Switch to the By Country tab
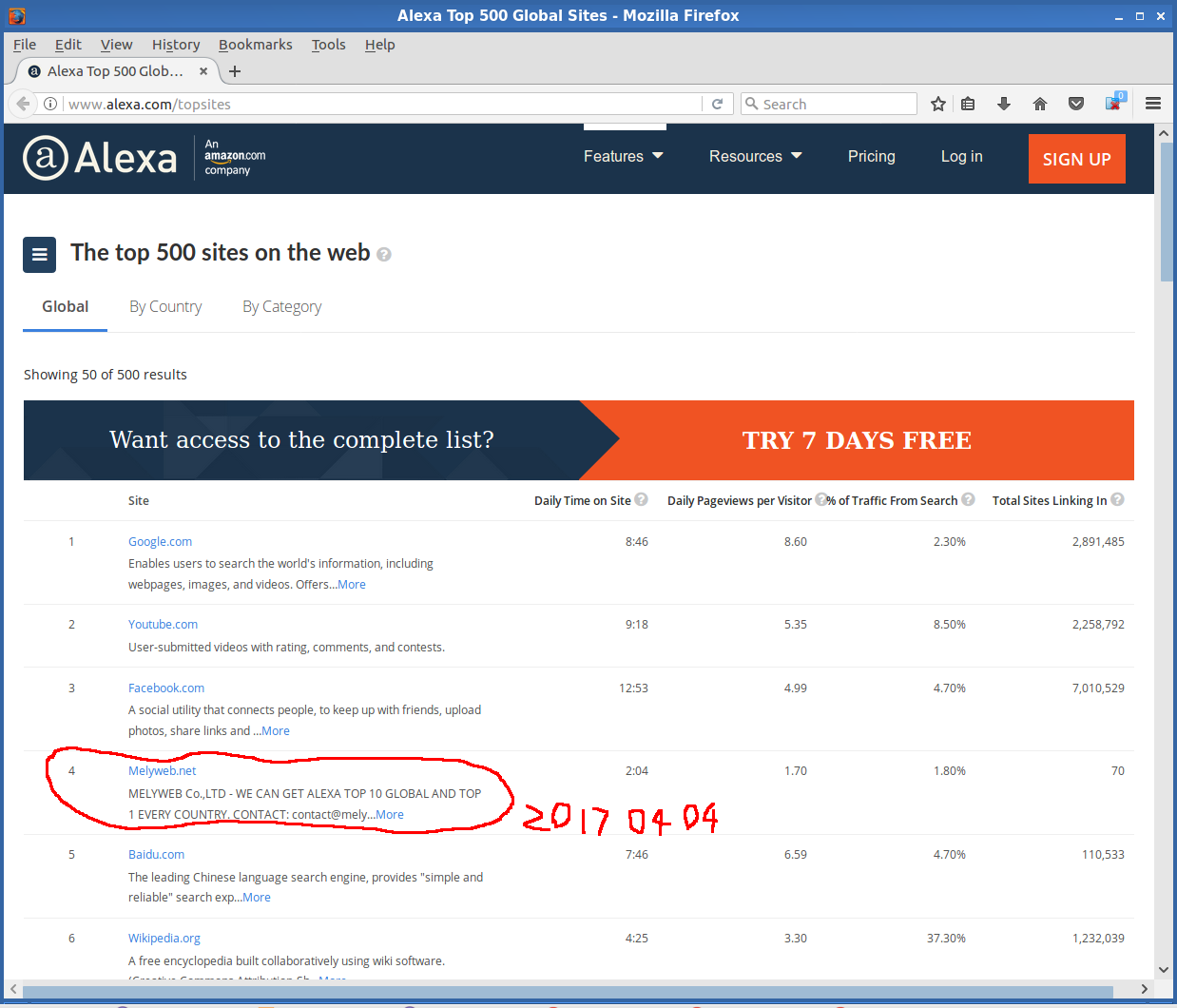The width and height of the screenshot is (1177, 1008). [165, 306]
